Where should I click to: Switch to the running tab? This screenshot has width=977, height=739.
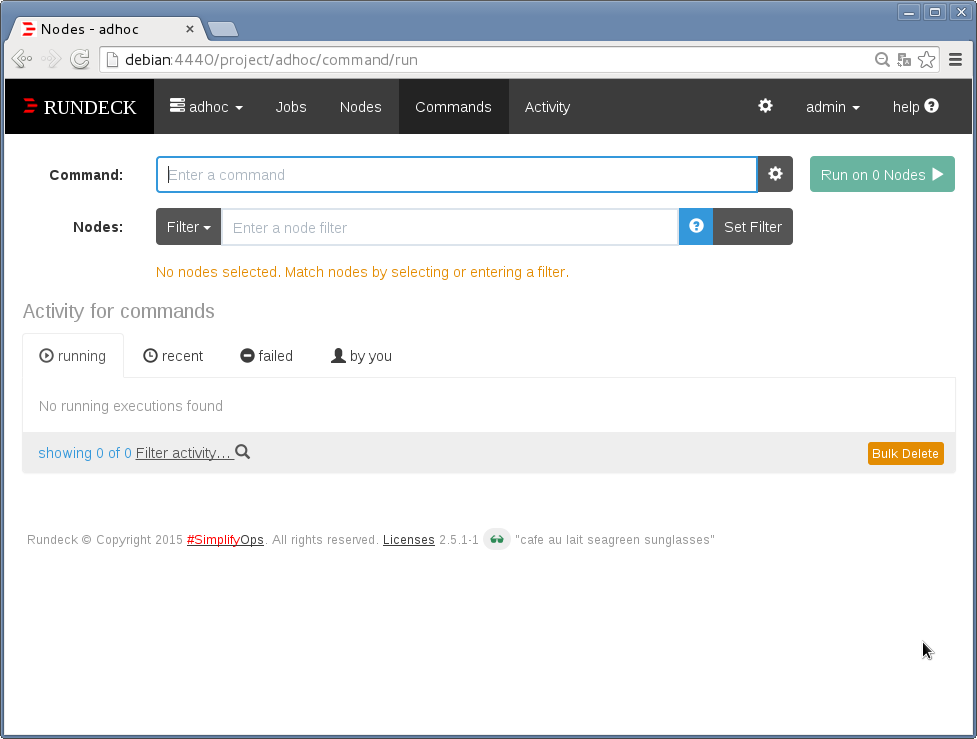(x=73, y=356)
